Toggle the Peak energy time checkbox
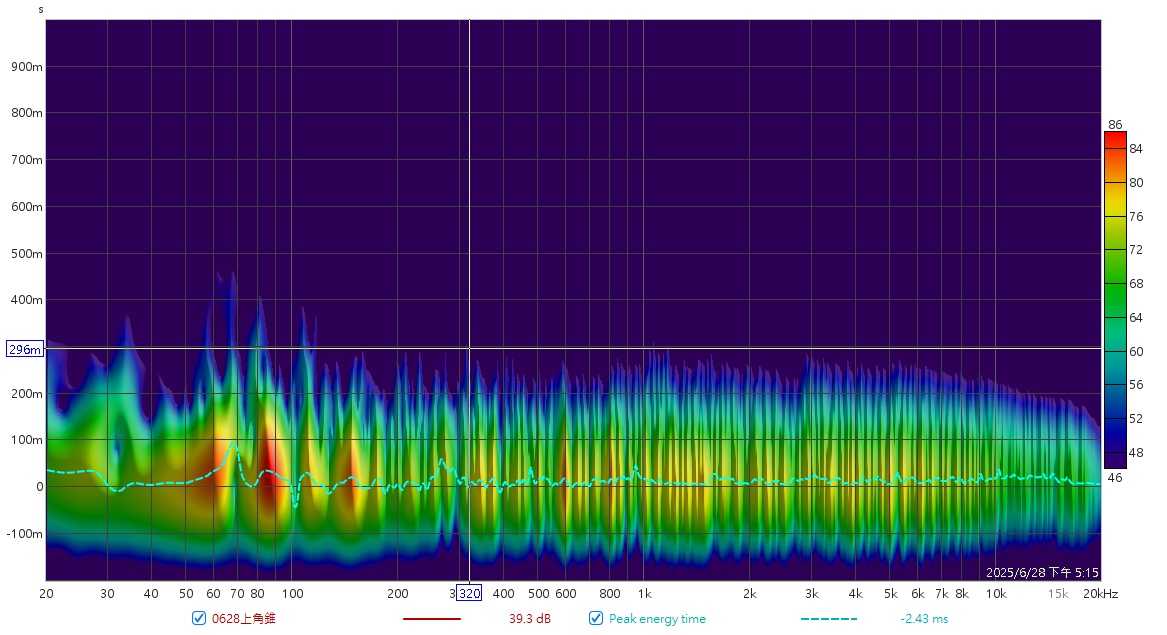Viewport: 1167px width, 635px height. 595,618
